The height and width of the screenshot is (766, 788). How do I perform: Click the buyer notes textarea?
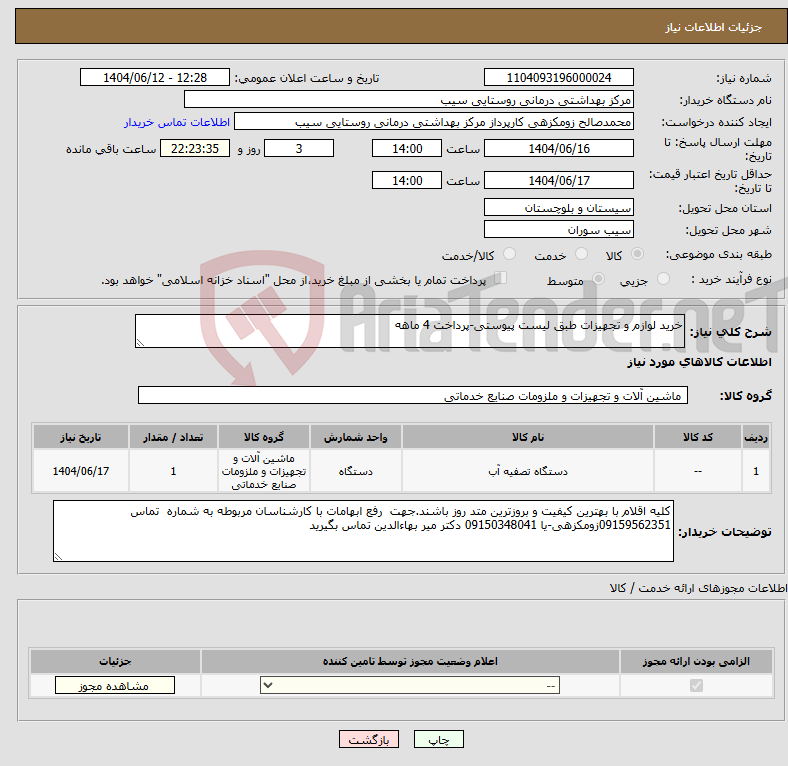363,531
